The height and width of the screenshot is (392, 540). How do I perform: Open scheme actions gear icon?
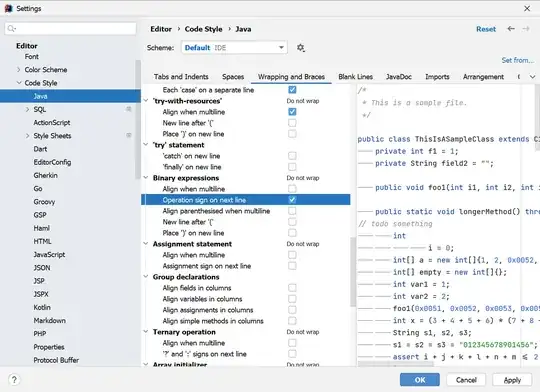click(301, 48)
